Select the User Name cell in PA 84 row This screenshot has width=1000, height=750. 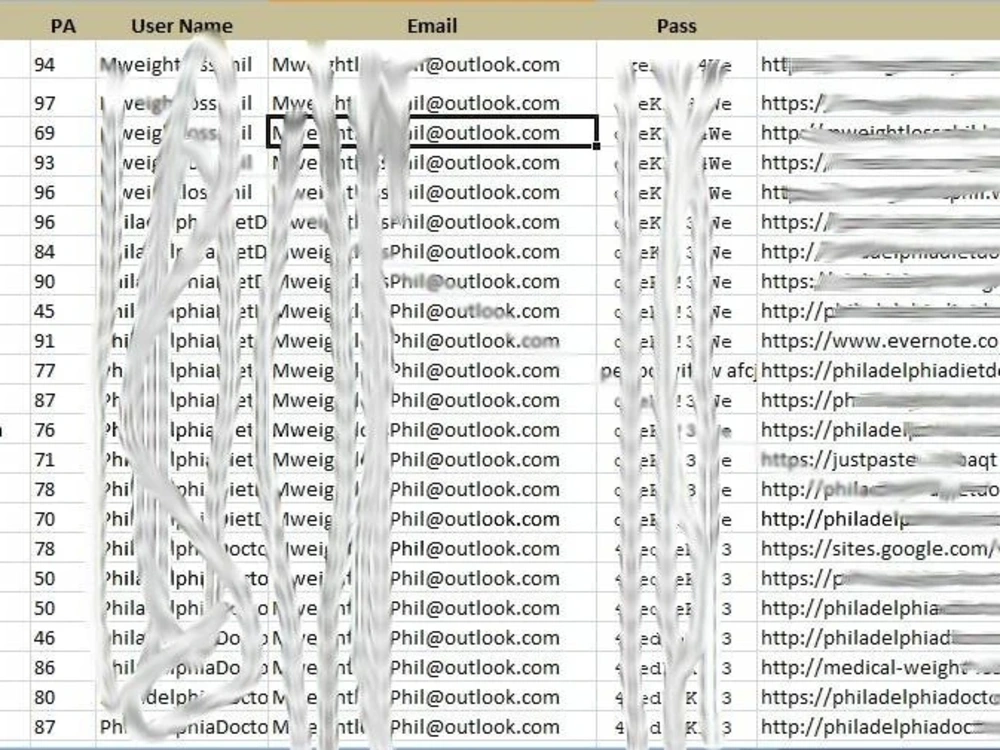coord(182,252)
